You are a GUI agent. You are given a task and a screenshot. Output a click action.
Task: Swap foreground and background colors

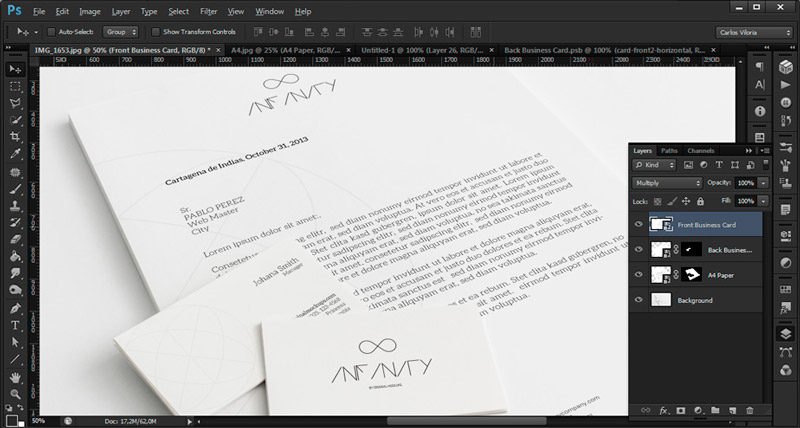click(x=20, y=408)
